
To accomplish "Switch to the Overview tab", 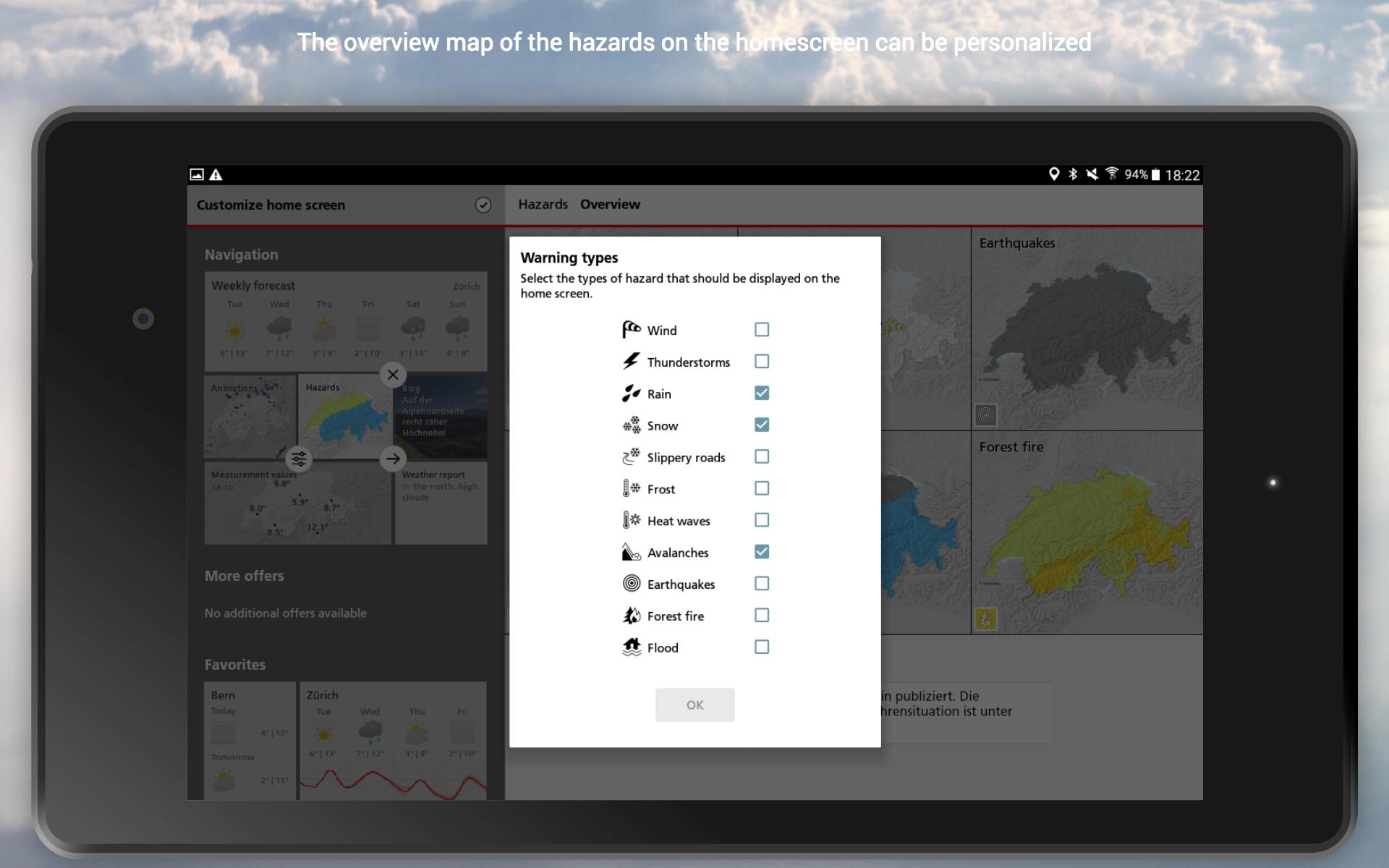I will [610, 204].
